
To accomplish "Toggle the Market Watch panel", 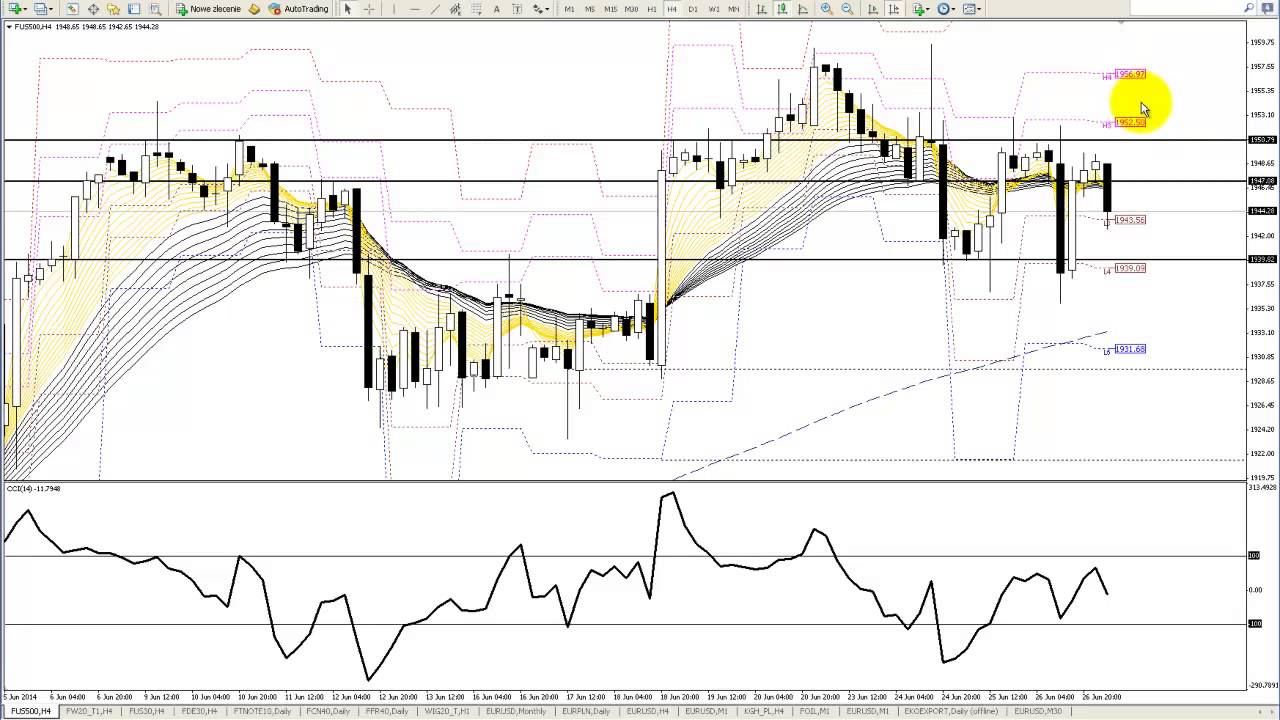I will [x=72, y=9].
